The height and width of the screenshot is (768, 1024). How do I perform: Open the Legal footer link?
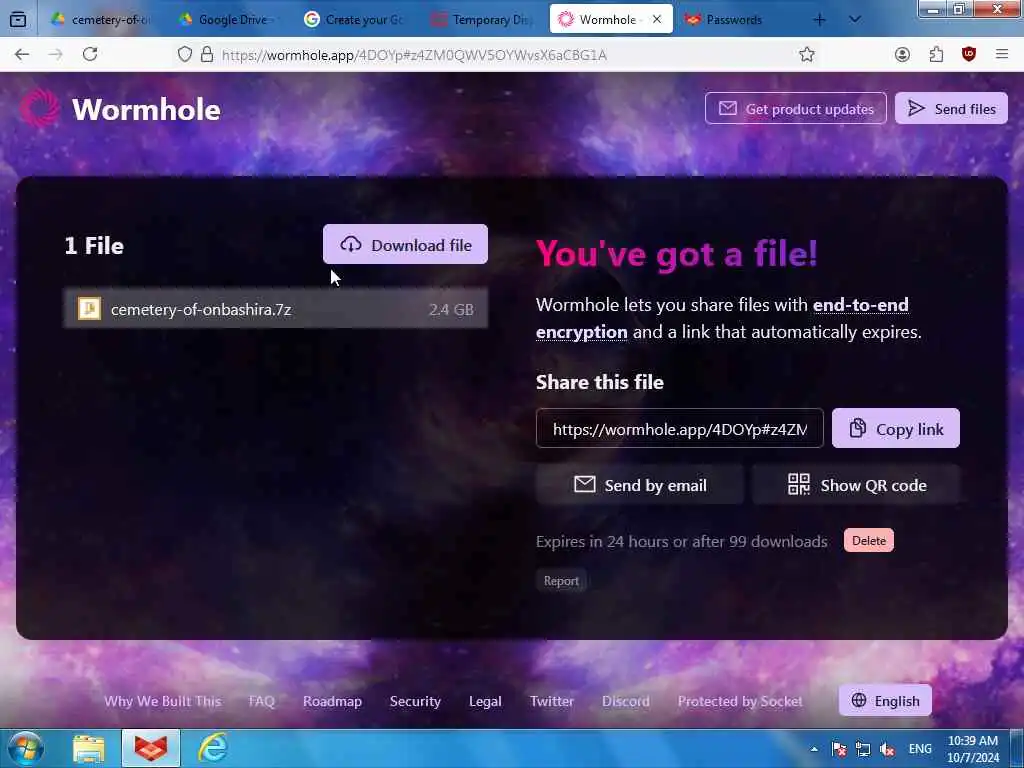pos(485,701)
